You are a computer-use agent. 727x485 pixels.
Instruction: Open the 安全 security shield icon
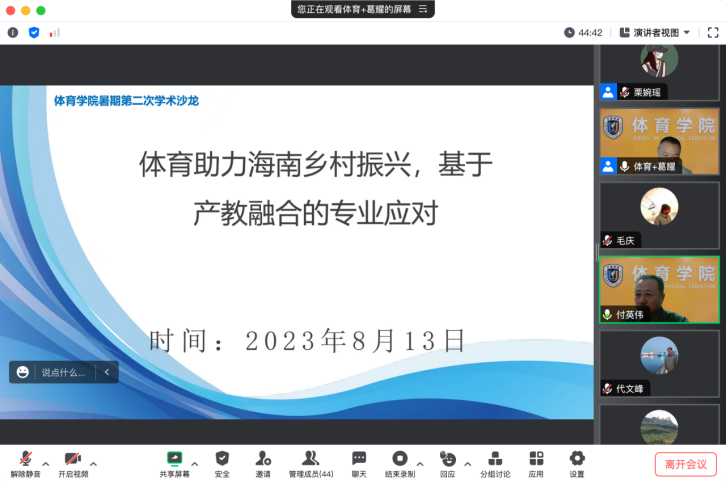tap(222, 462)
